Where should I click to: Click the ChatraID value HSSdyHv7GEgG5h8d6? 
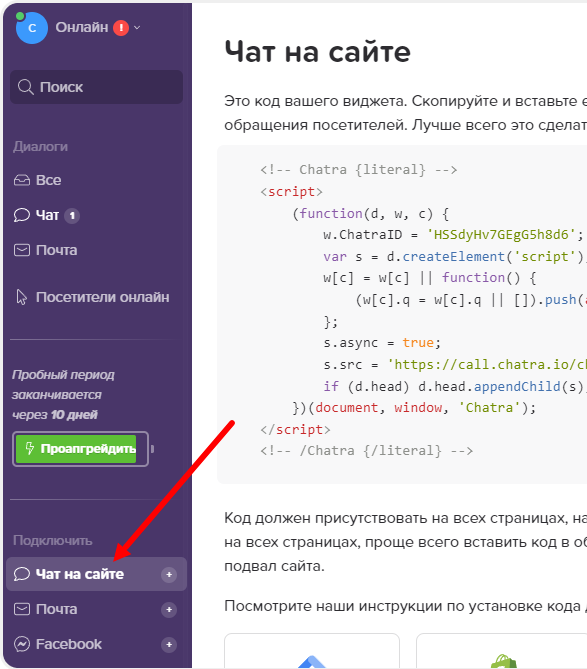click(502, 235)
